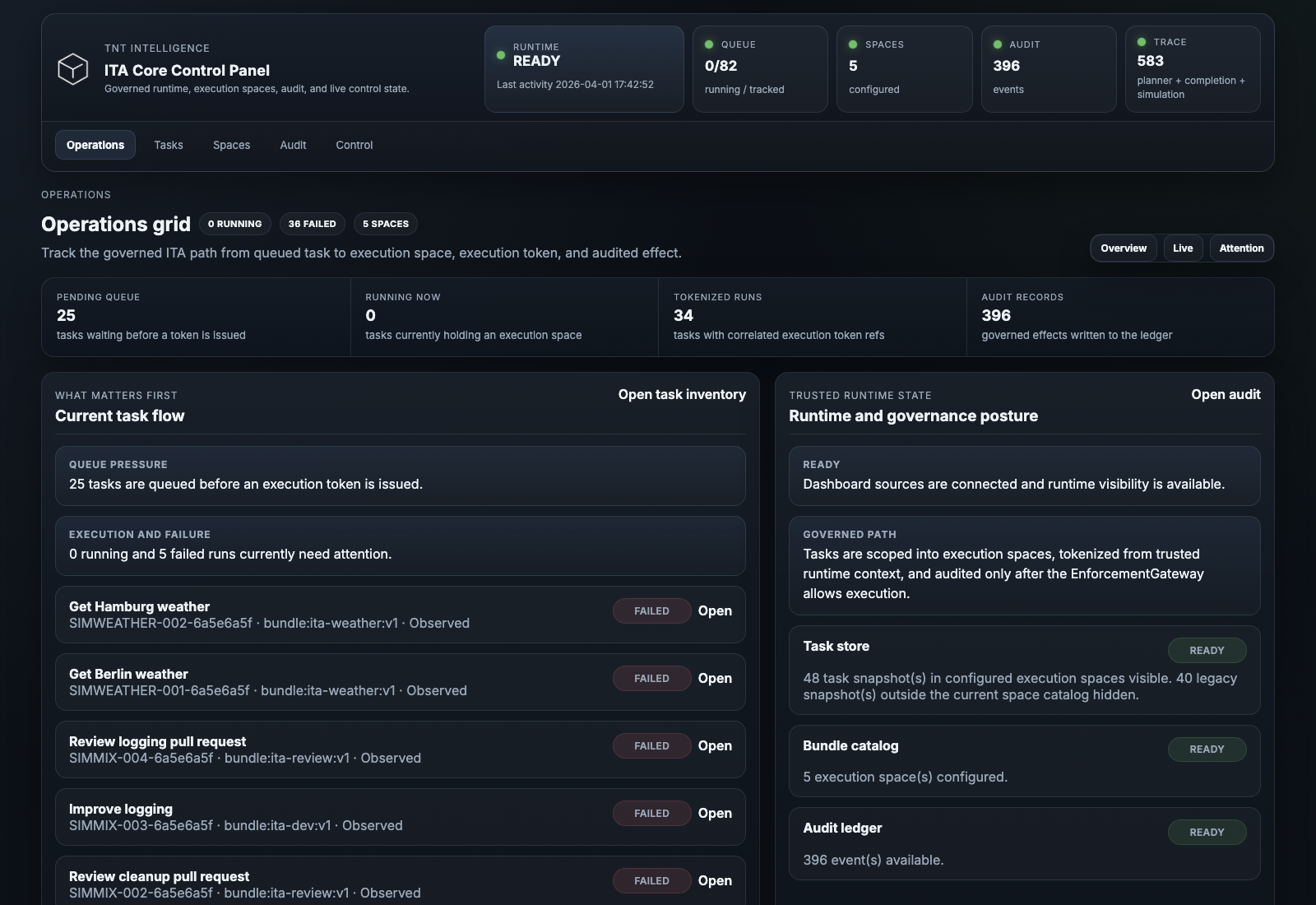This screenshot has width=1316, height=905.
Task: Click the FAILED badge on Get Hamburg weather
Action: pyautogui.click(x=651, y=610)
